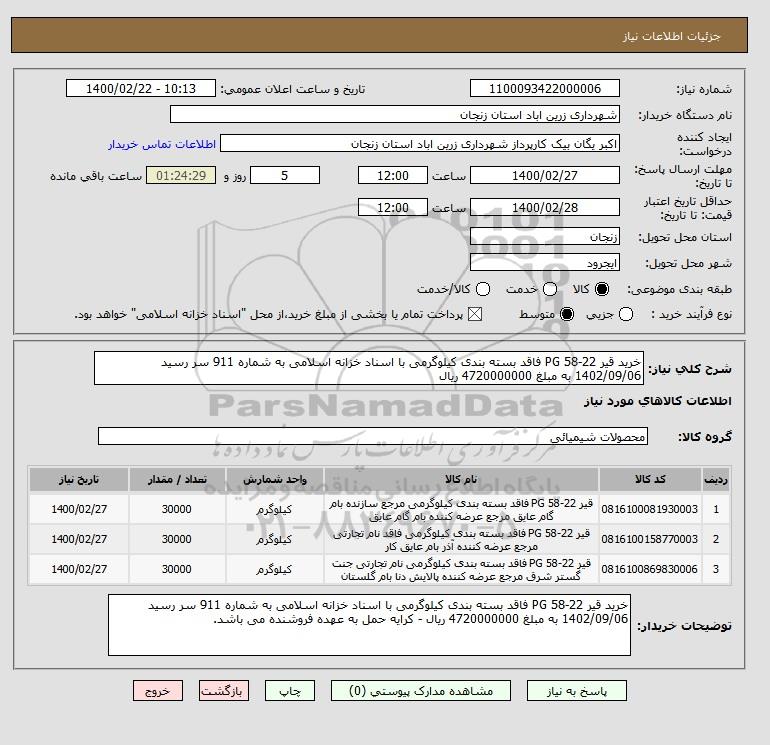Click the buyer name field شهرداری زرین اباد

coord(395,114)
